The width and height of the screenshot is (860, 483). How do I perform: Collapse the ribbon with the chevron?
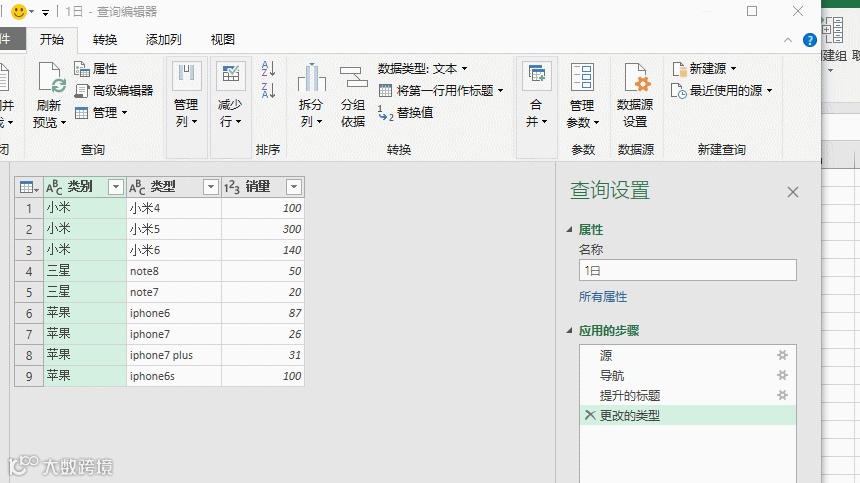(x=788, y=40)
